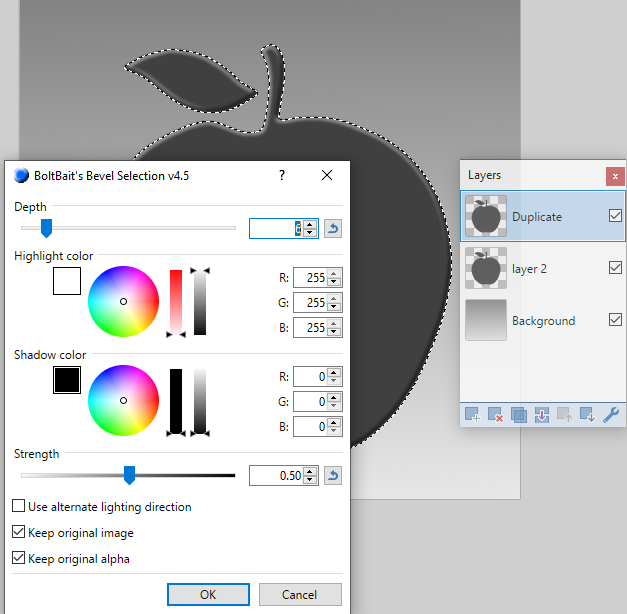Increase Strength with up arrow
This screenshot has width=627, height=614.
[x=310, y=472]
